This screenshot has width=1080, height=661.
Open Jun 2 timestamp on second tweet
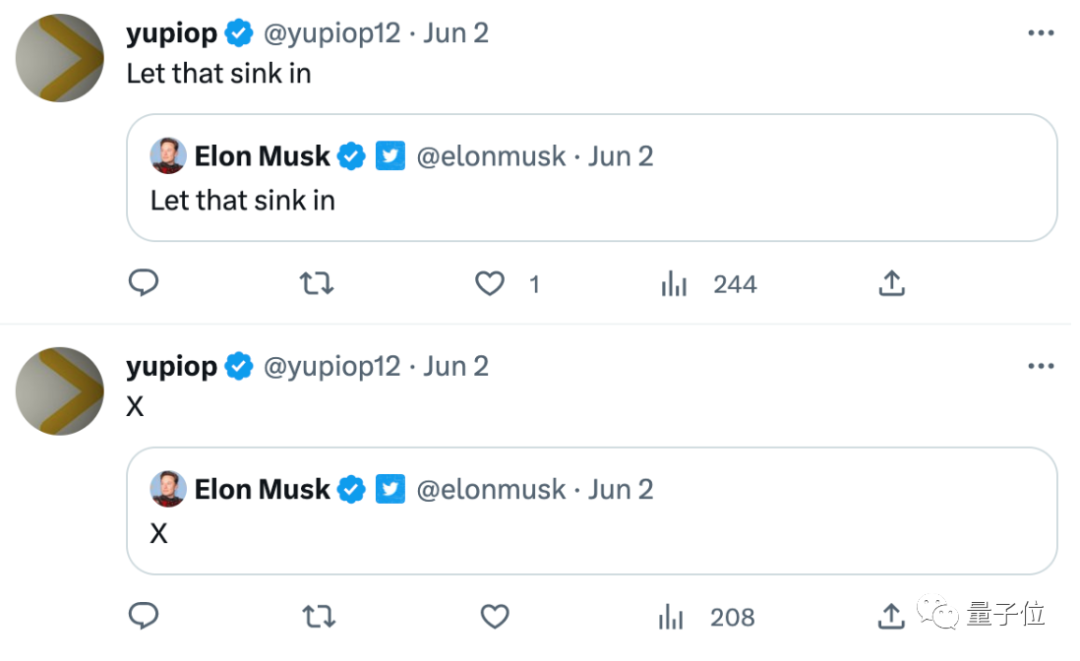[x=456, y=366]
